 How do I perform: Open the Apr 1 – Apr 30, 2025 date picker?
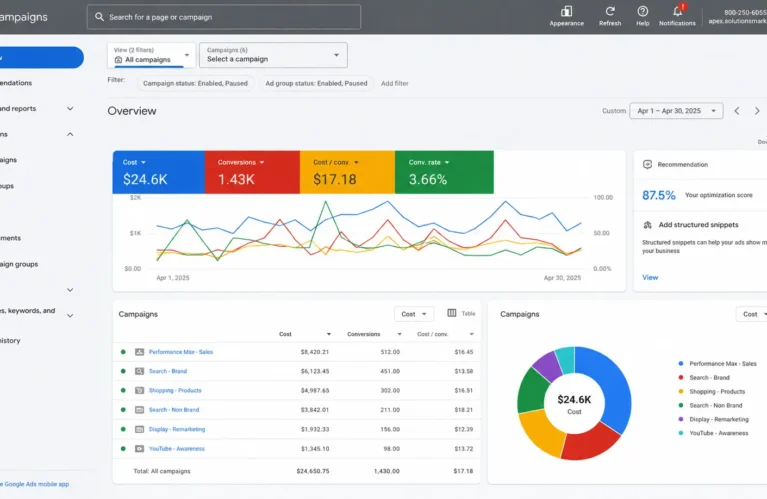point(677,111)
